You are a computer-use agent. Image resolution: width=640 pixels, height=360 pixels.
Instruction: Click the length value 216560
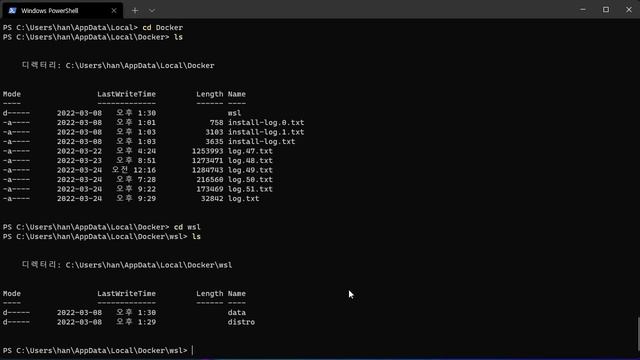210,180
